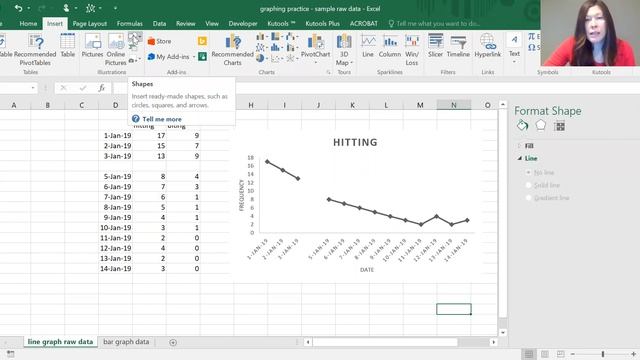Open Recommended Charts

coord(232,50)
